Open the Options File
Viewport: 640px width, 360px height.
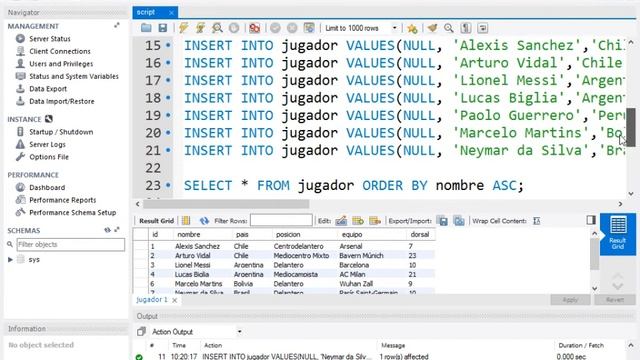pos(49,157)
